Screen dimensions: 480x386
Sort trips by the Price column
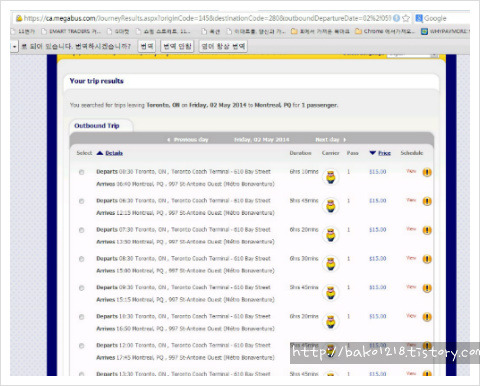tap(384, 153)
